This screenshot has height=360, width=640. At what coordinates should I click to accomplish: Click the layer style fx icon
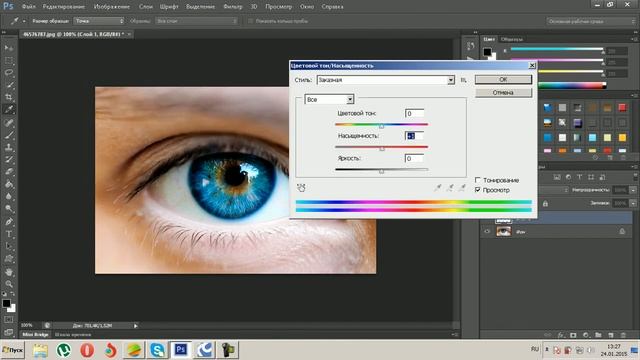tap(560, 335)
